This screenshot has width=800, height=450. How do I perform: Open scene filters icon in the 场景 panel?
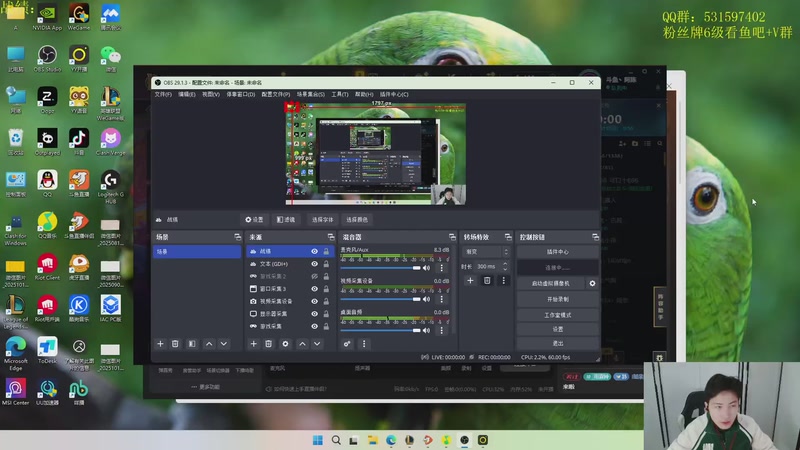[192, 344]
